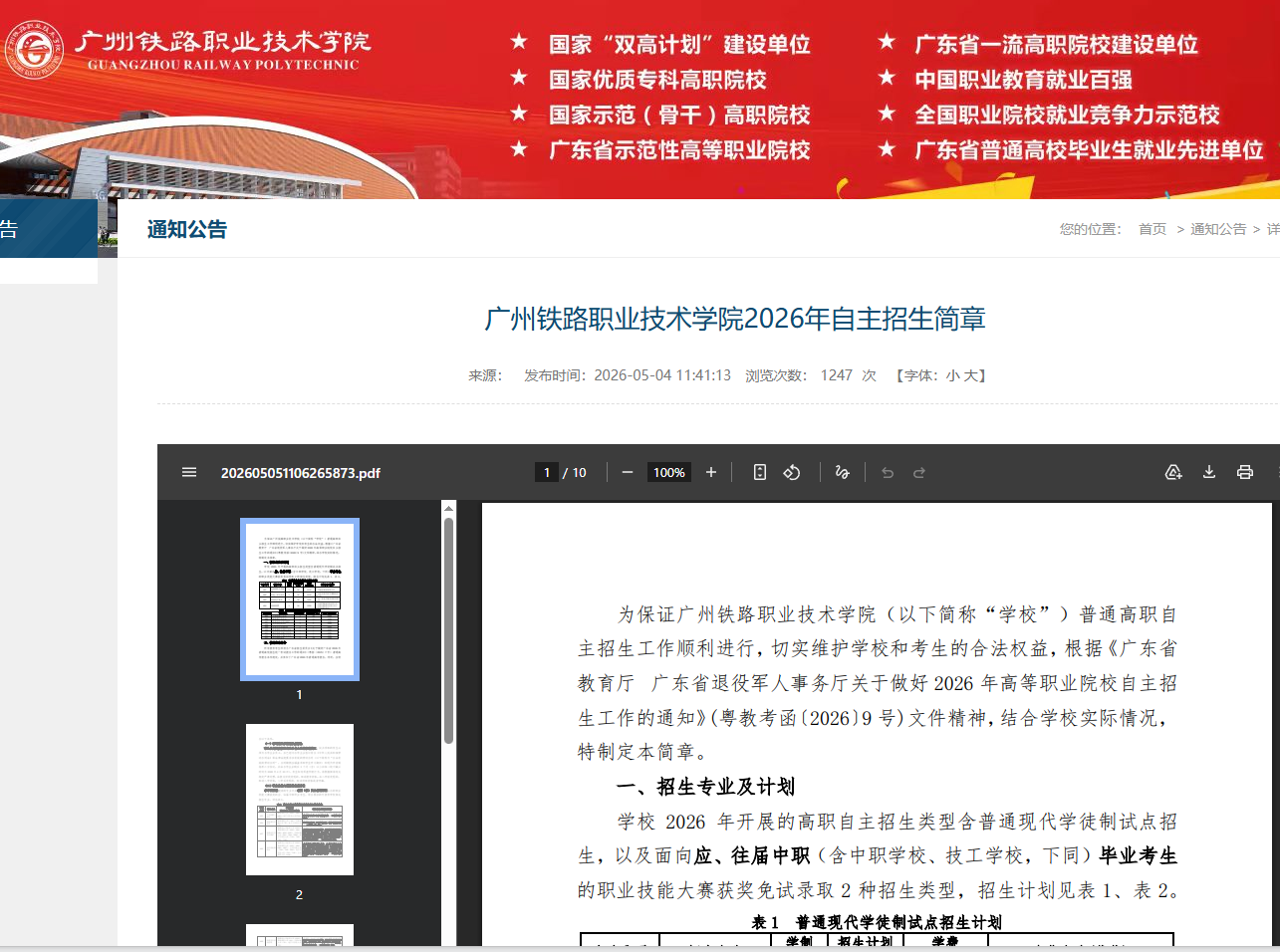This screenshot has width=1280, height=952.
Task: Click the 来源 label
Action: 485,375
